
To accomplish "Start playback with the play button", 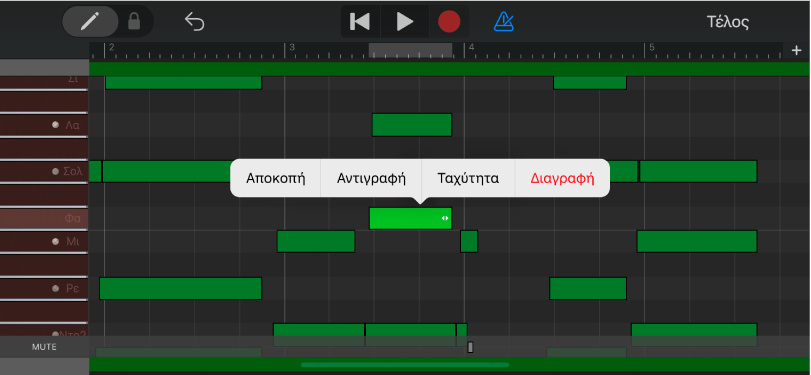I will (x=404, y=22).
